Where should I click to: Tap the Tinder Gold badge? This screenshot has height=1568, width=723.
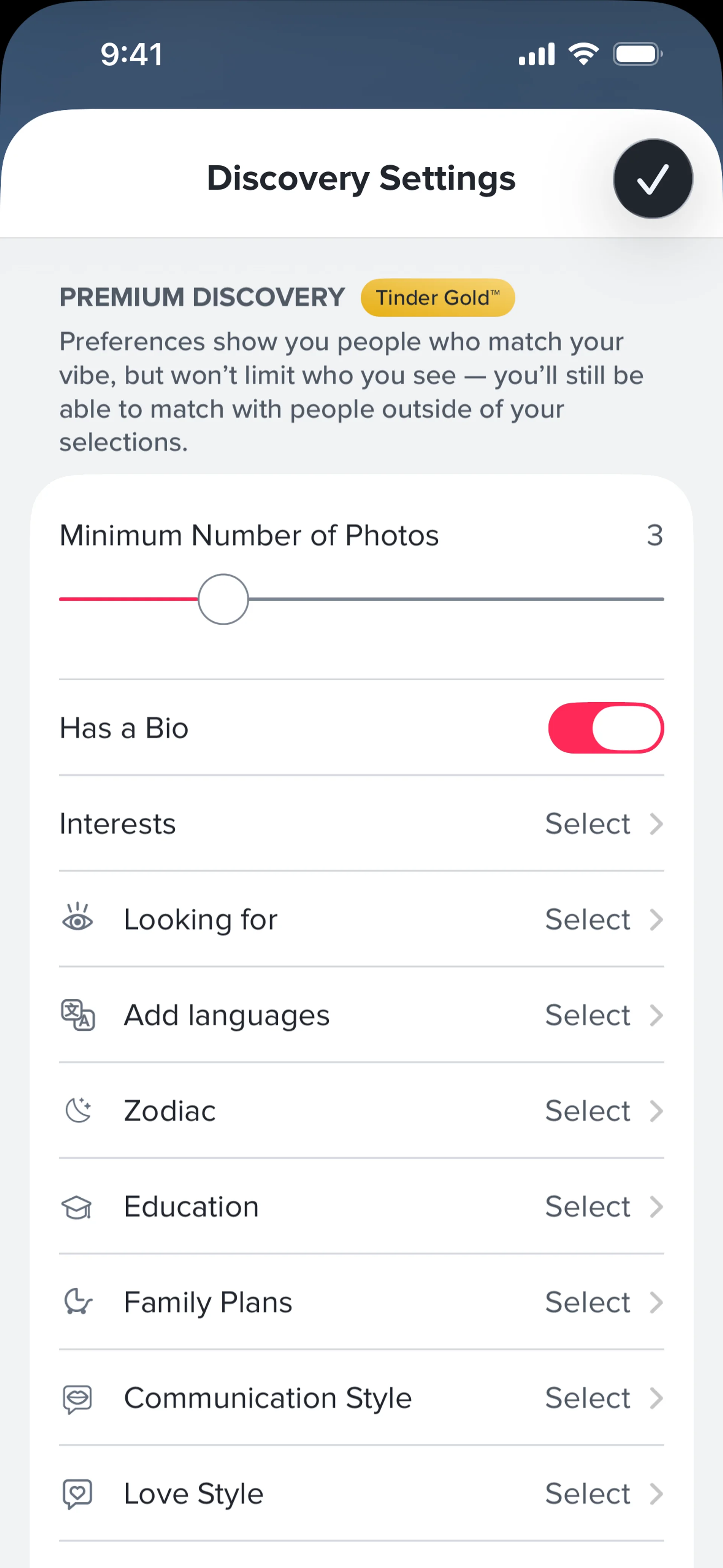[x=438, y=298]
